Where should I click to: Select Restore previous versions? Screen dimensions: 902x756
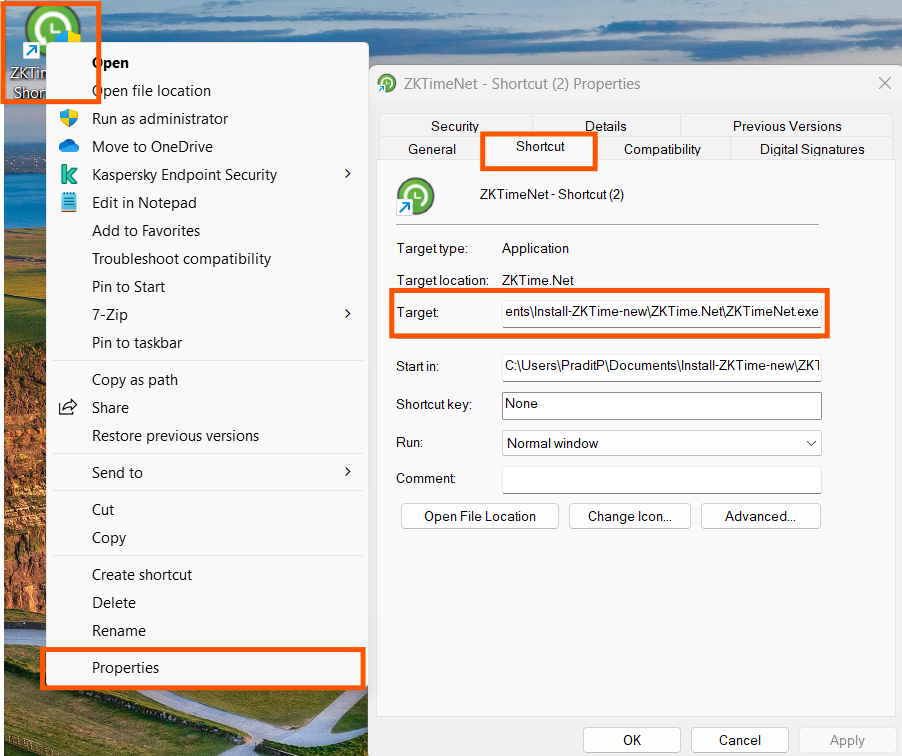[207, 436]
